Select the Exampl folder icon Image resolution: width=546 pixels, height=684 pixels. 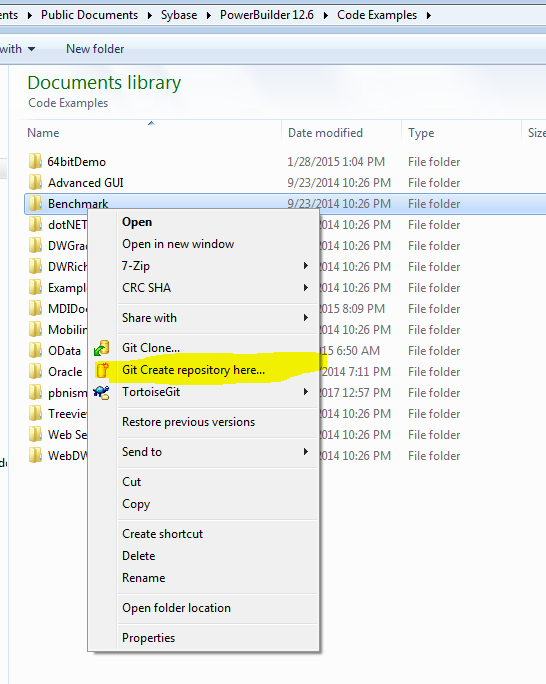coord(35,287)
